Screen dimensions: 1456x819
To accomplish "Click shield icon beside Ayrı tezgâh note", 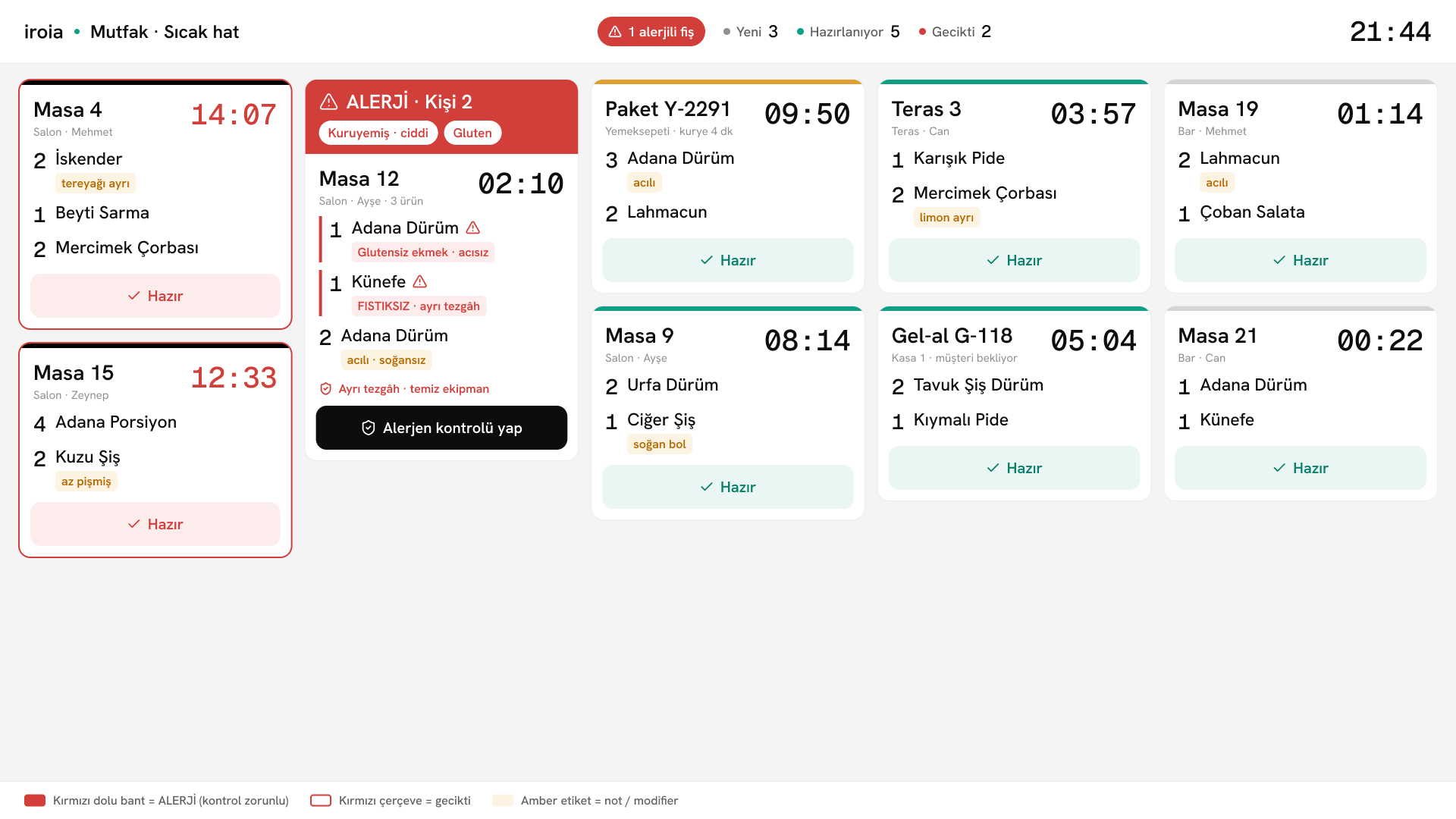I will coord(325,389).
